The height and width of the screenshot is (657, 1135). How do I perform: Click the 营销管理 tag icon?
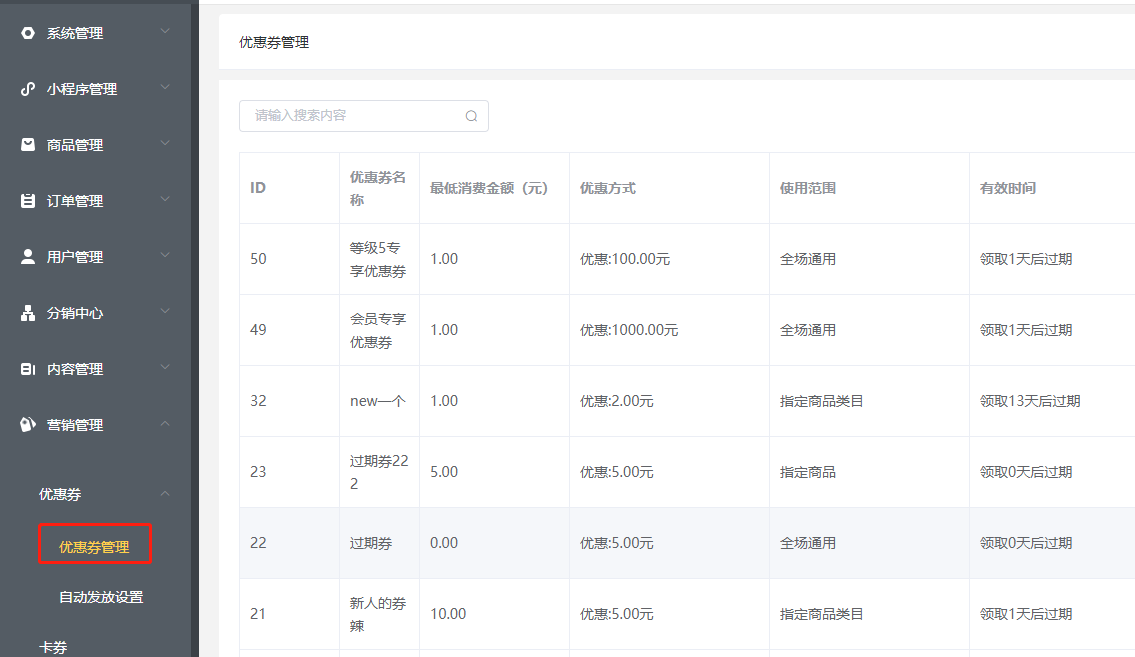pos(28,425)
